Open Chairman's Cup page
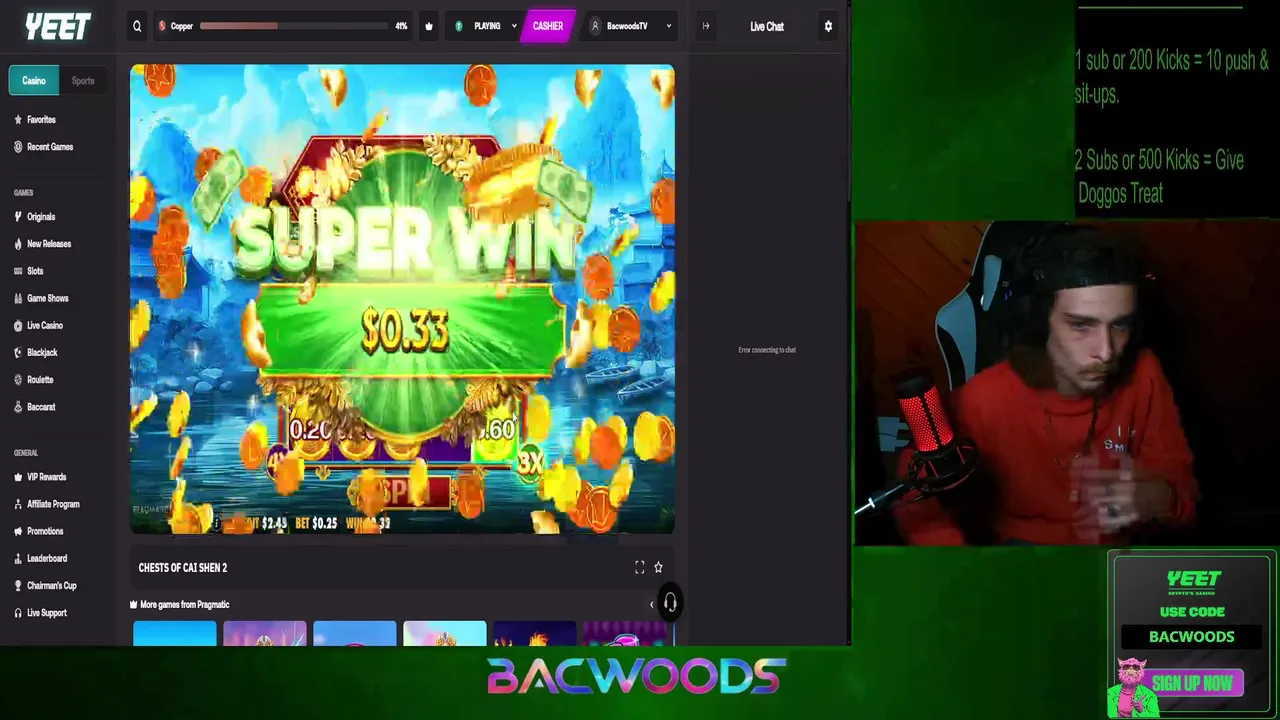The width and height of the screenshot is (1280, 720). [x=52, y=585]
